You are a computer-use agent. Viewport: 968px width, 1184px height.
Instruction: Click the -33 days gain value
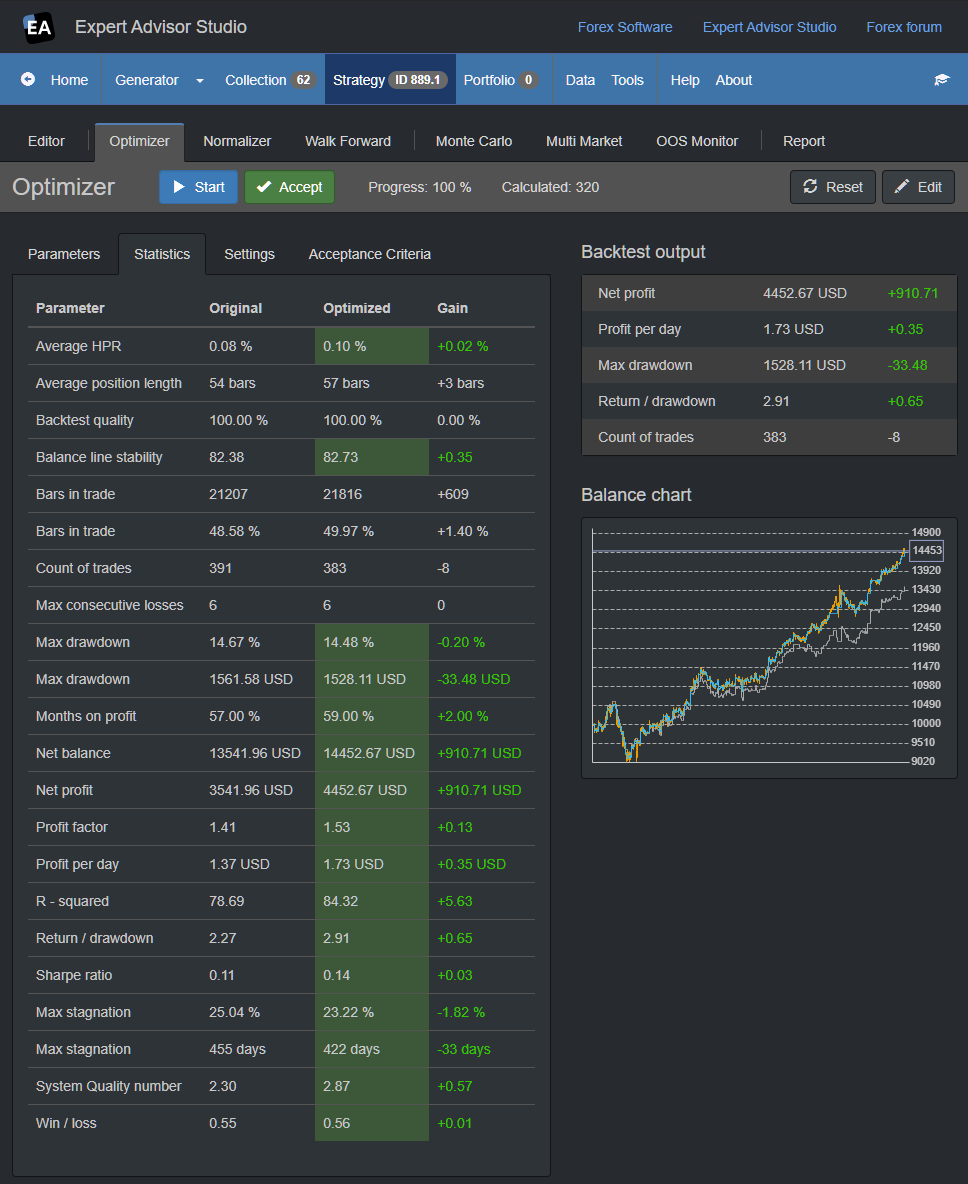pos(464,1049)
